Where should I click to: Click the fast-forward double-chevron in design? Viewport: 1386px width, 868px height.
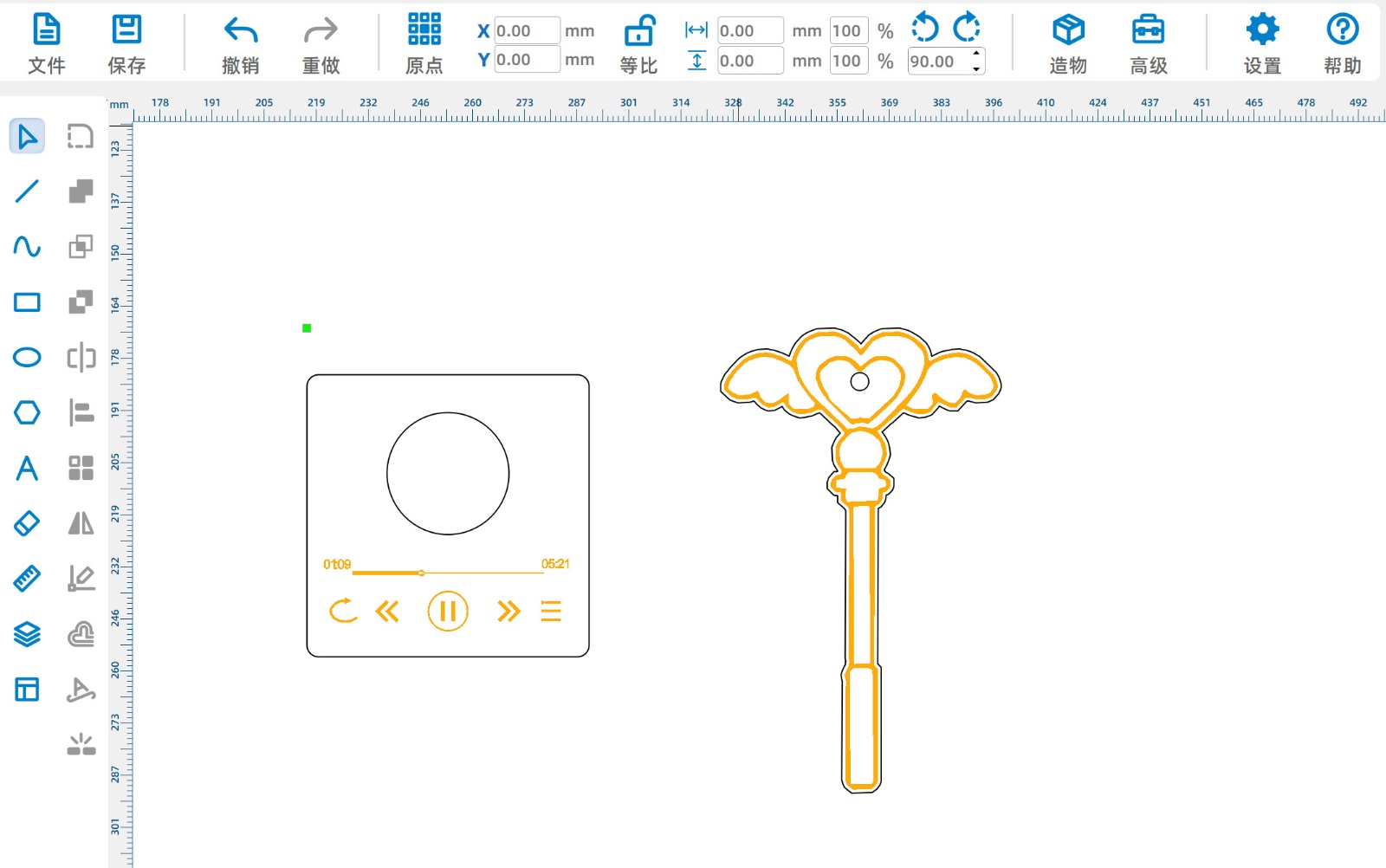(x=508, y=612)
